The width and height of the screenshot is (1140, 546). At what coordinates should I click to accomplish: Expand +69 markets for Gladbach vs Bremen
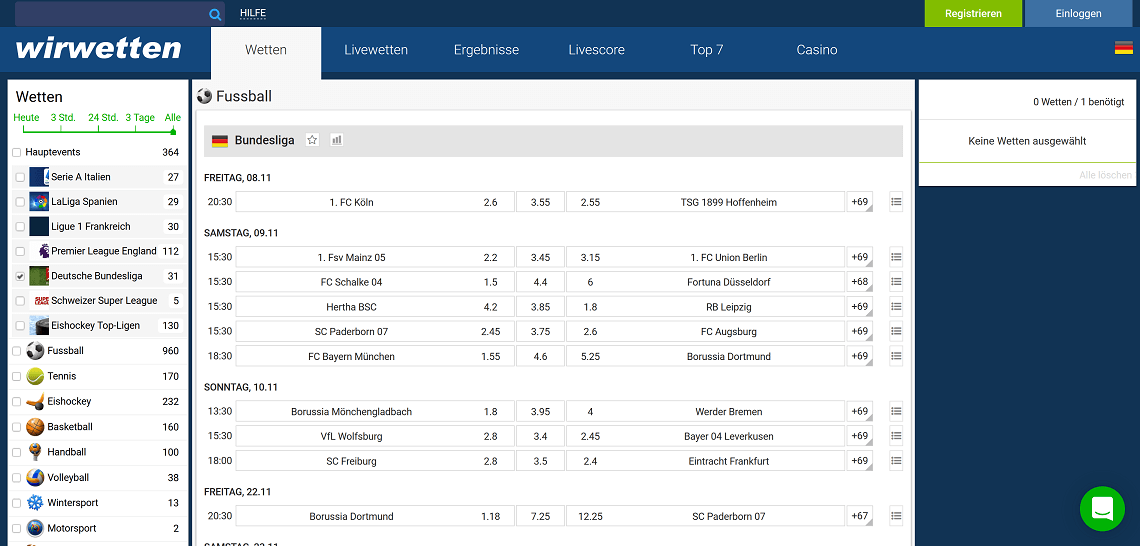(x=859, y=411)
